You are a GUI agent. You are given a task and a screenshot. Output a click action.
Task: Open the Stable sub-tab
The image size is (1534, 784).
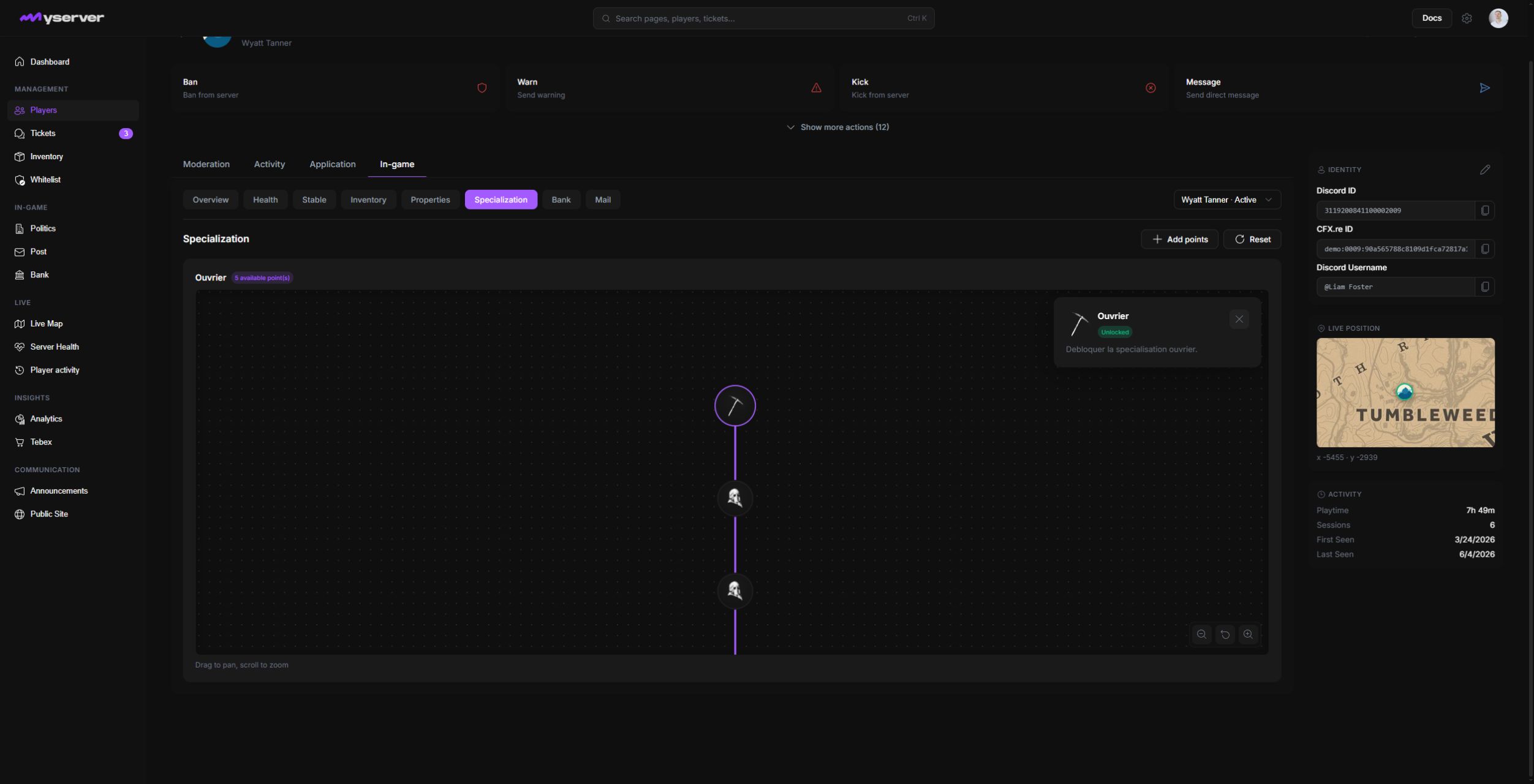coord(314,200)
